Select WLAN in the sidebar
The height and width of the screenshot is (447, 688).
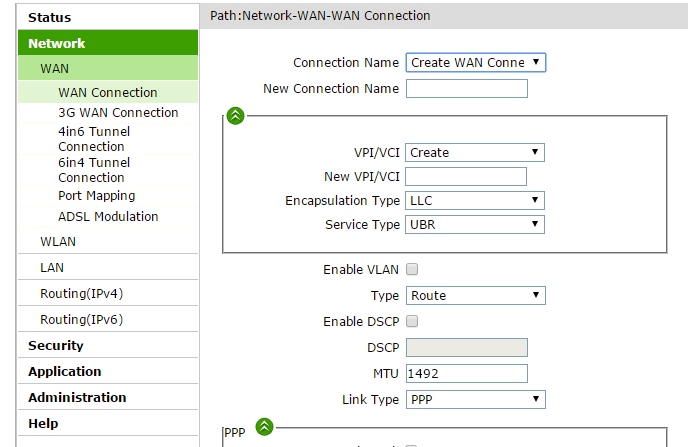58,242
